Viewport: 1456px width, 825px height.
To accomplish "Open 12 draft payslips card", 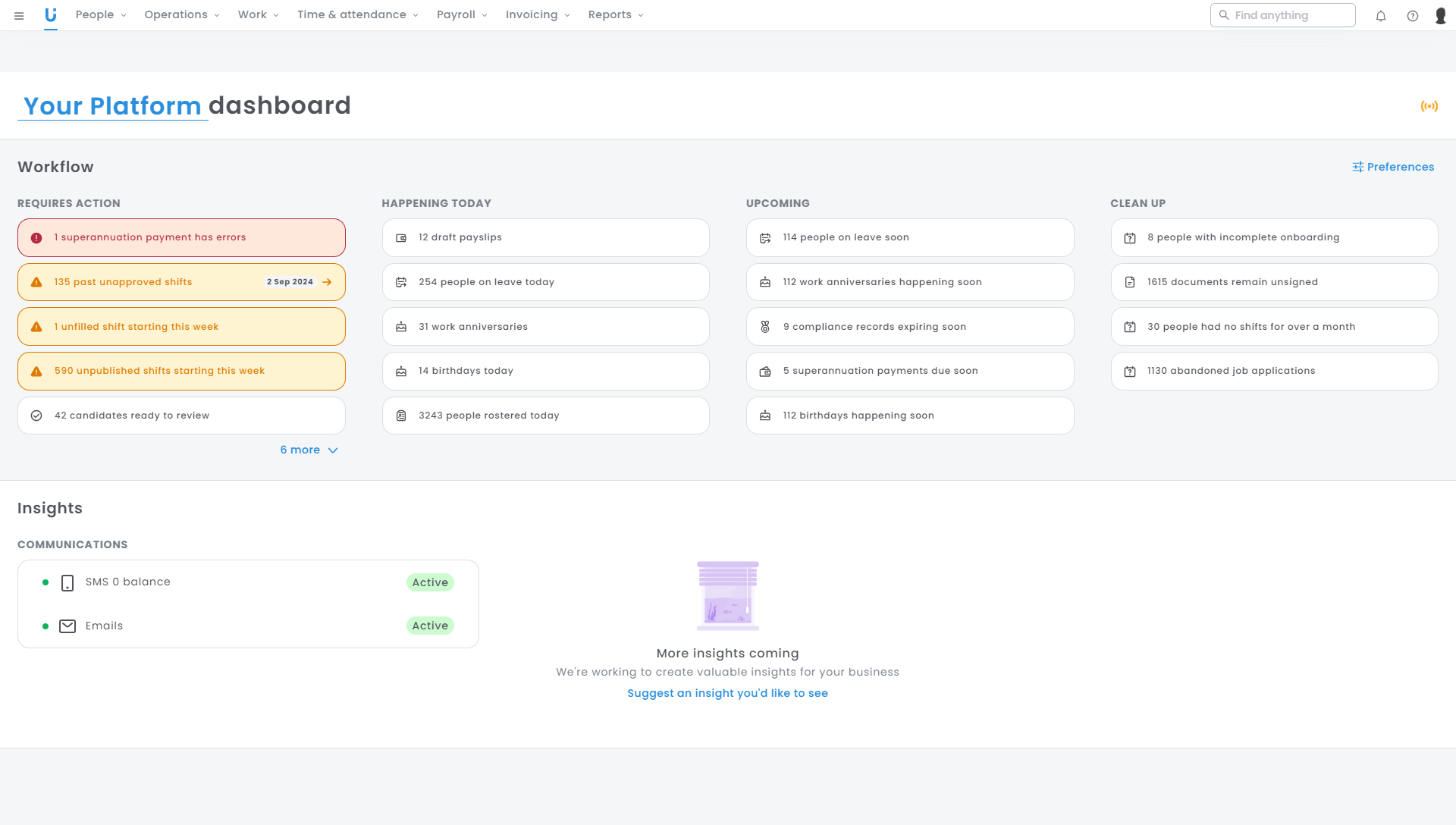I will 545,237.
